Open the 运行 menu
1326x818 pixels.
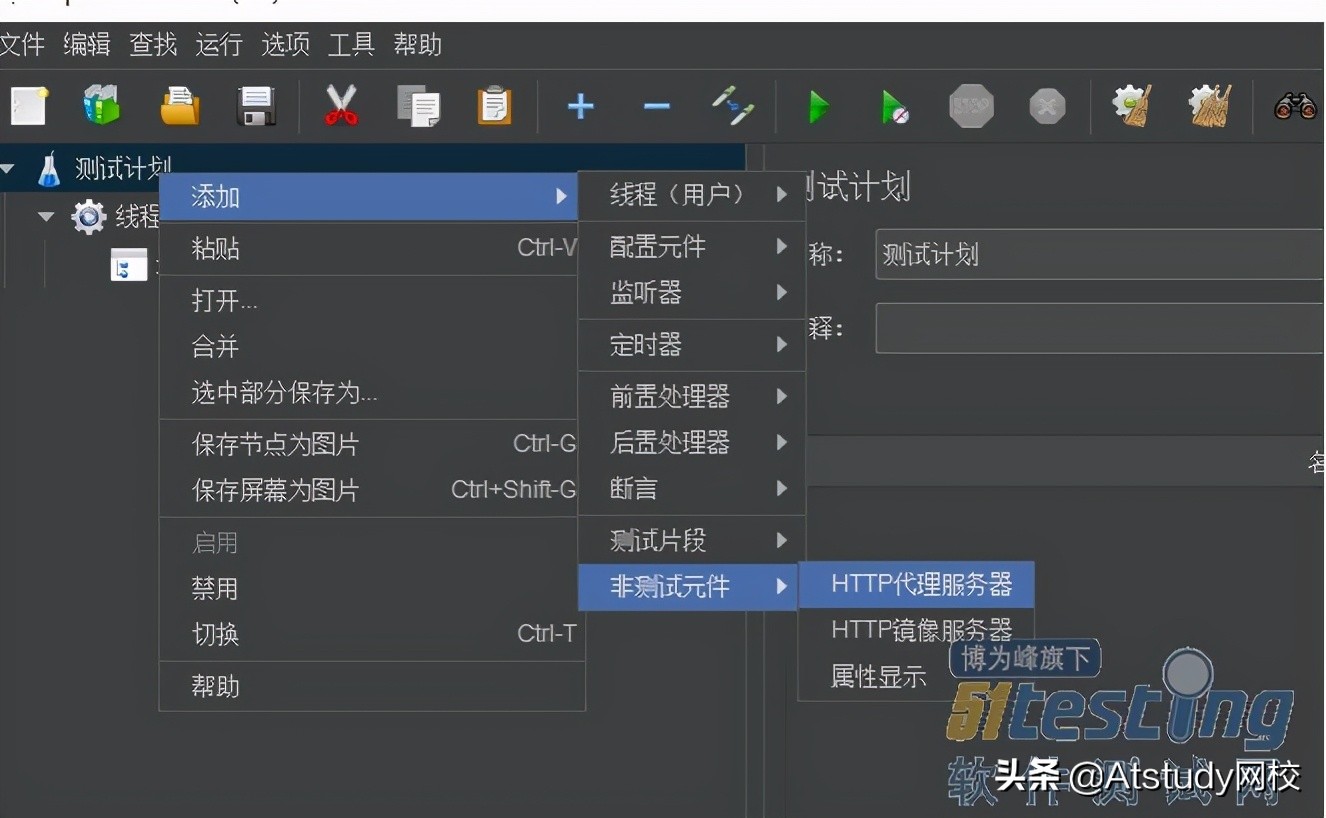[x=218, y=45]
